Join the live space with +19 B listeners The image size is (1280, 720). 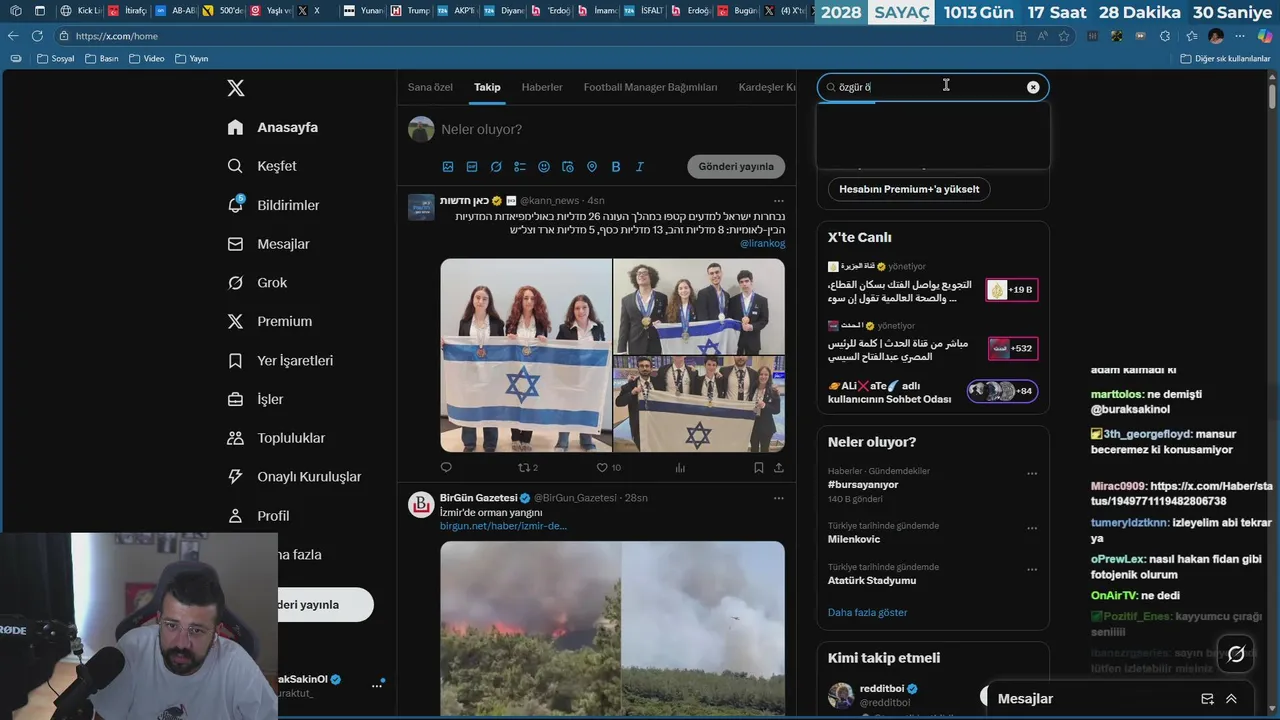[x=1011, y=290]
